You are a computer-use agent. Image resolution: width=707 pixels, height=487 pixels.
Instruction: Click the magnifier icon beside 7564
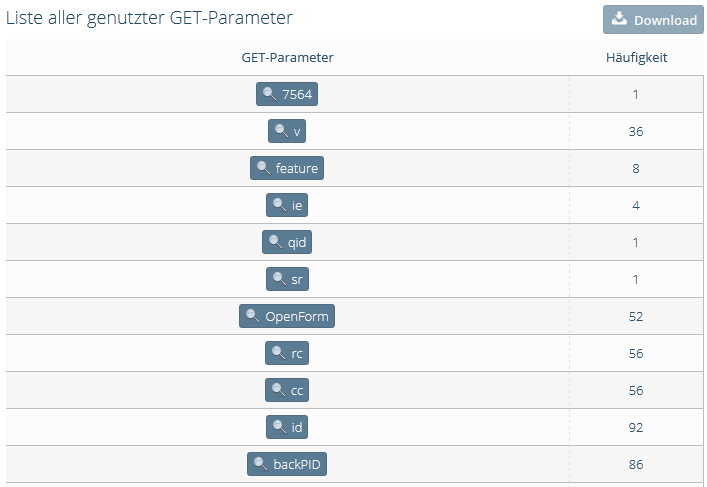(x=270, y=94)
